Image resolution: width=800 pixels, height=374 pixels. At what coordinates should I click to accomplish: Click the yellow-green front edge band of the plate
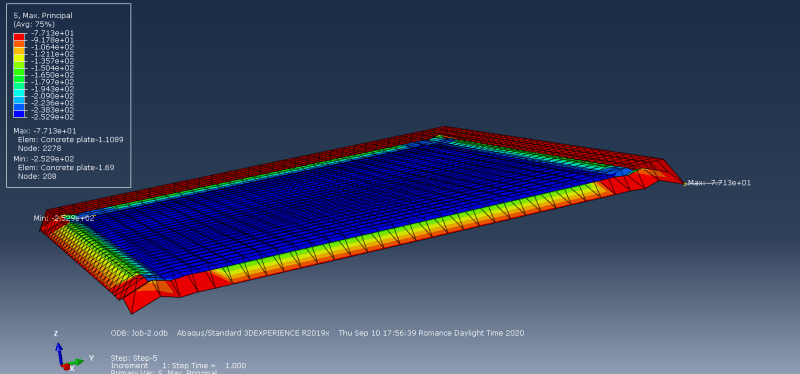click(x=408, y=235)
